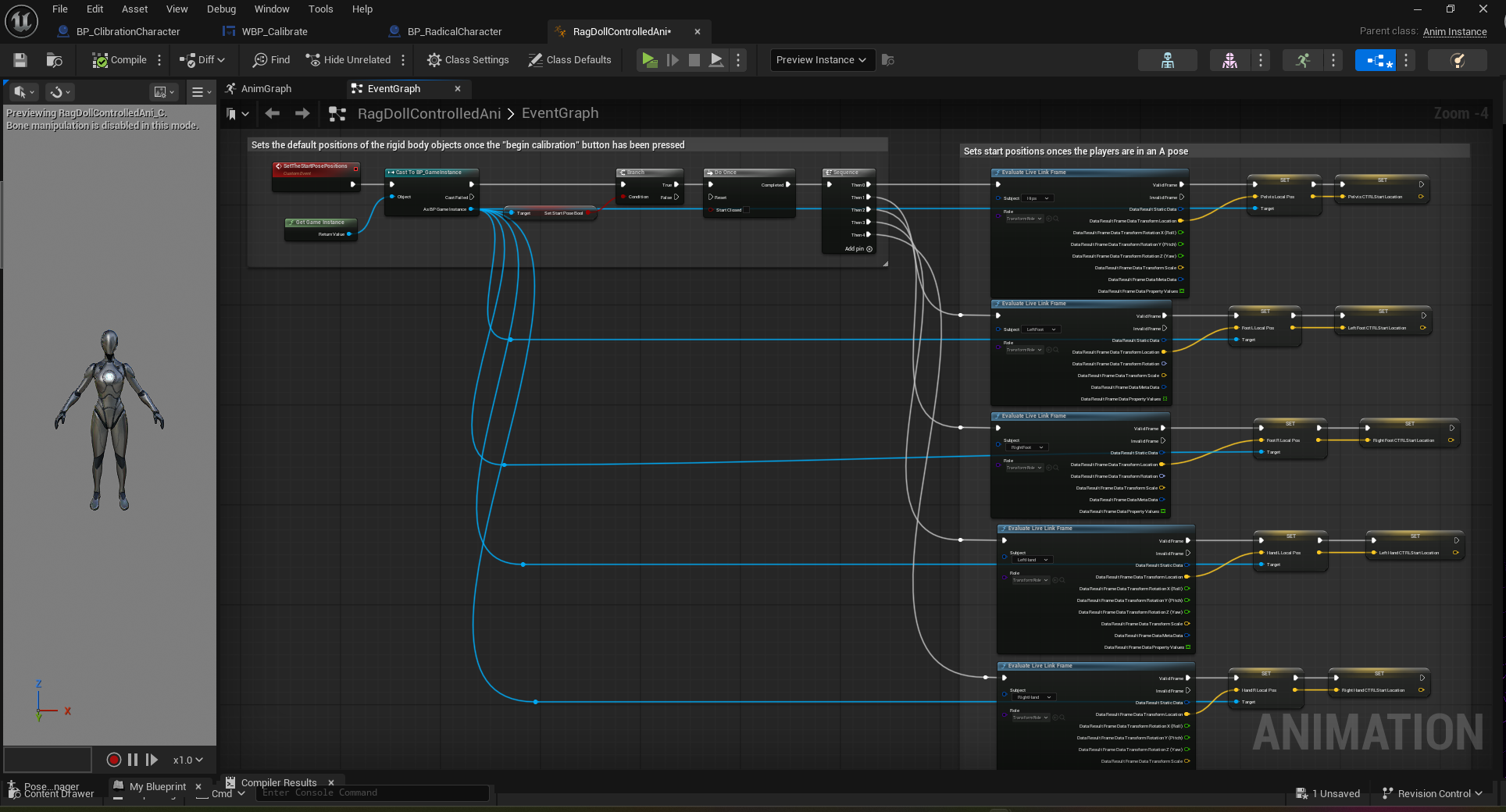Open the Physics Asset editor mode

point(1457,60)
